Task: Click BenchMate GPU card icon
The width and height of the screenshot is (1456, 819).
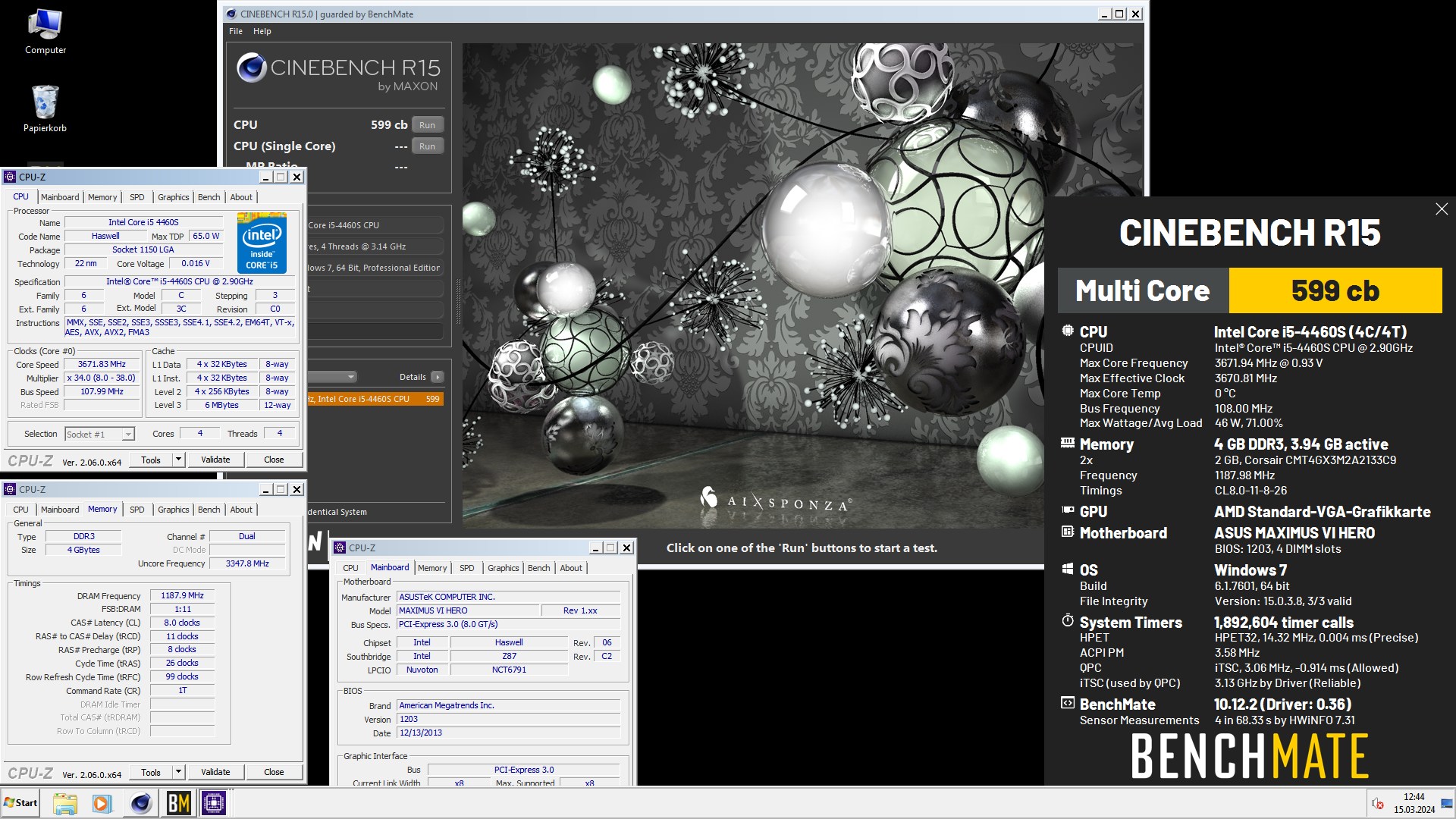Action: point(1068,510)
